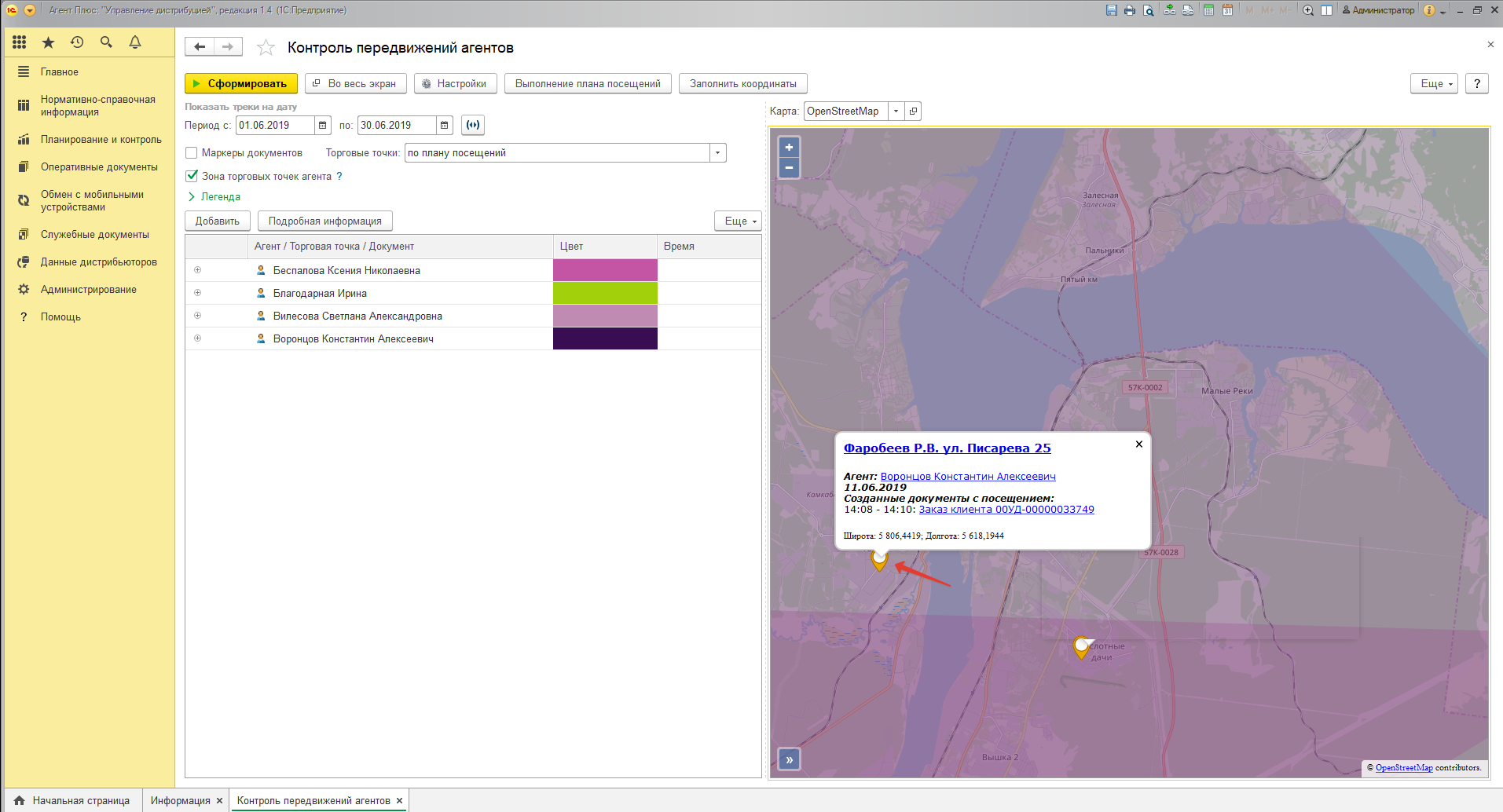This screenshot has width=1503, height=812.
Task: Click Выполнение плана посещений button
Action: [x=588, y=83]
